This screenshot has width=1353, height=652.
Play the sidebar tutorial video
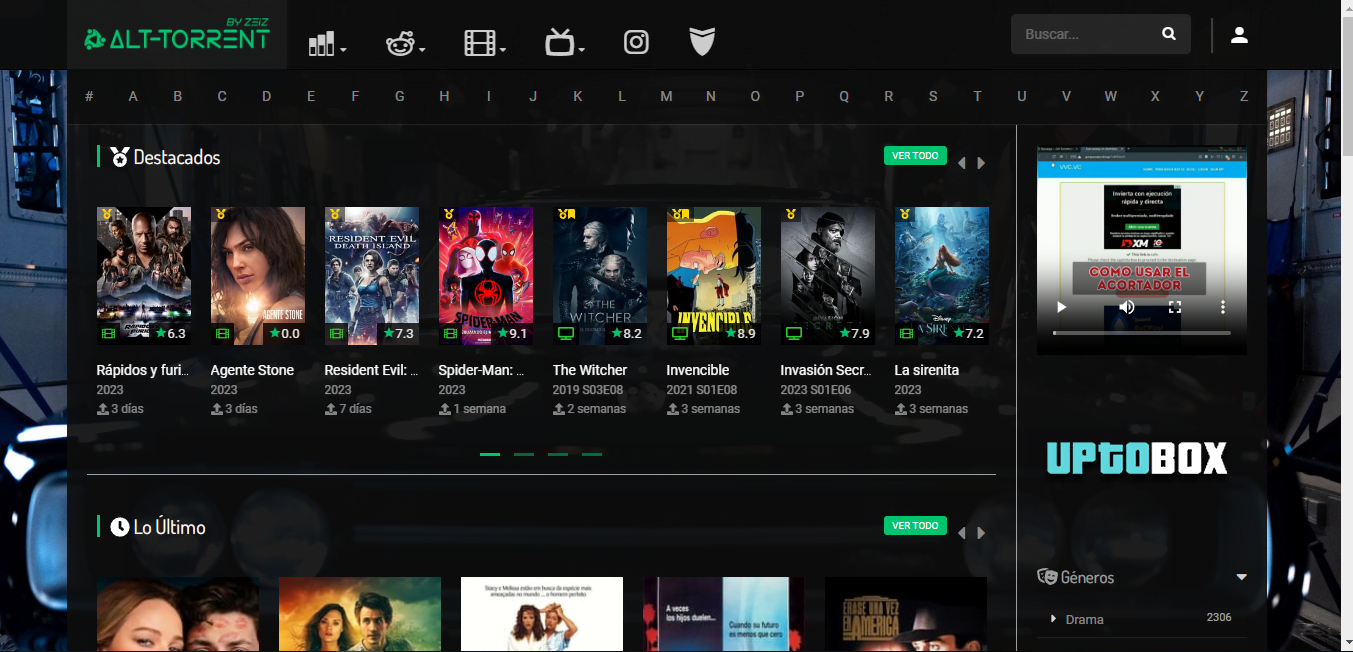[1062, 307]
